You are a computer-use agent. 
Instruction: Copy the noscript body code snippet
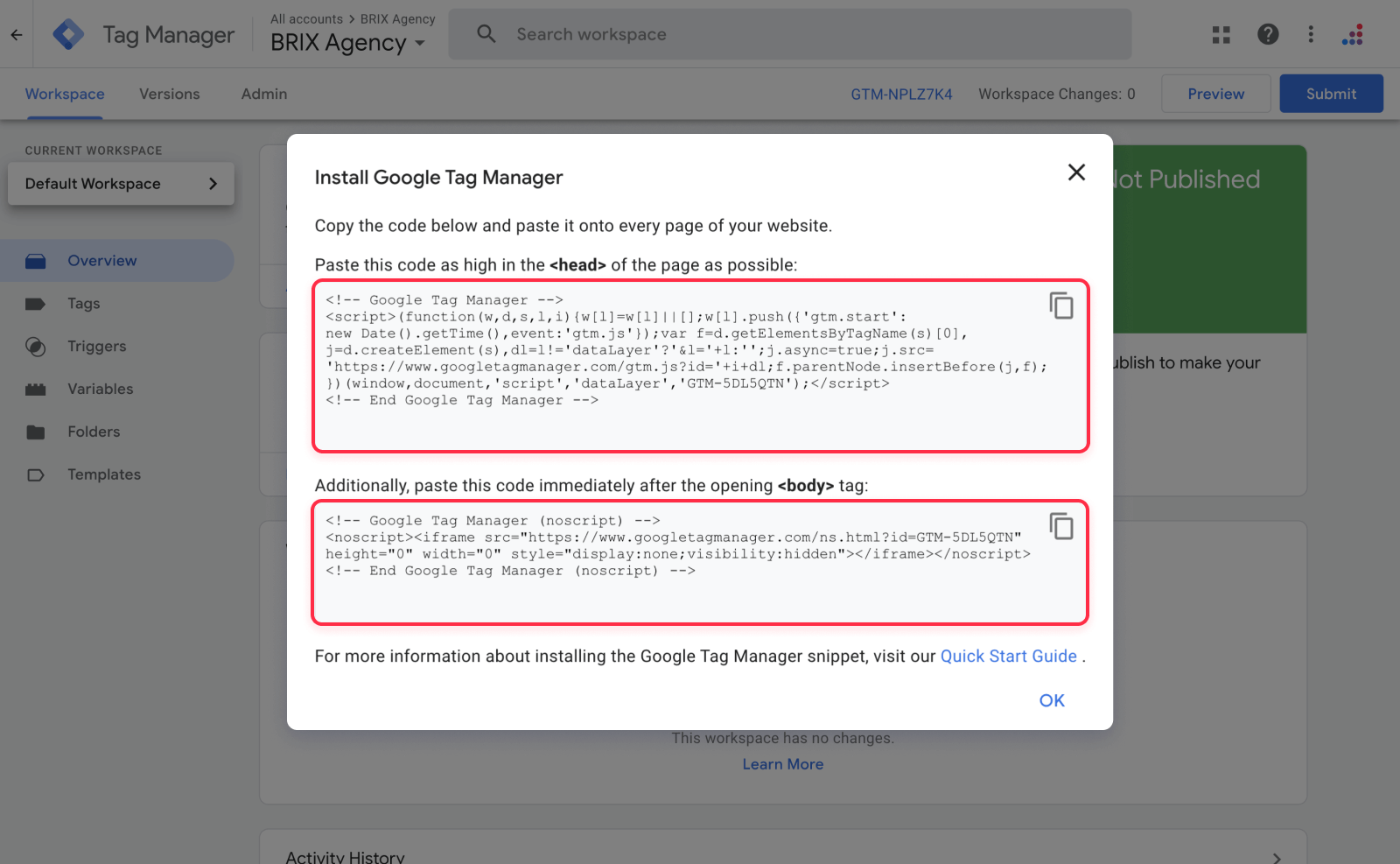point(1061,526)
